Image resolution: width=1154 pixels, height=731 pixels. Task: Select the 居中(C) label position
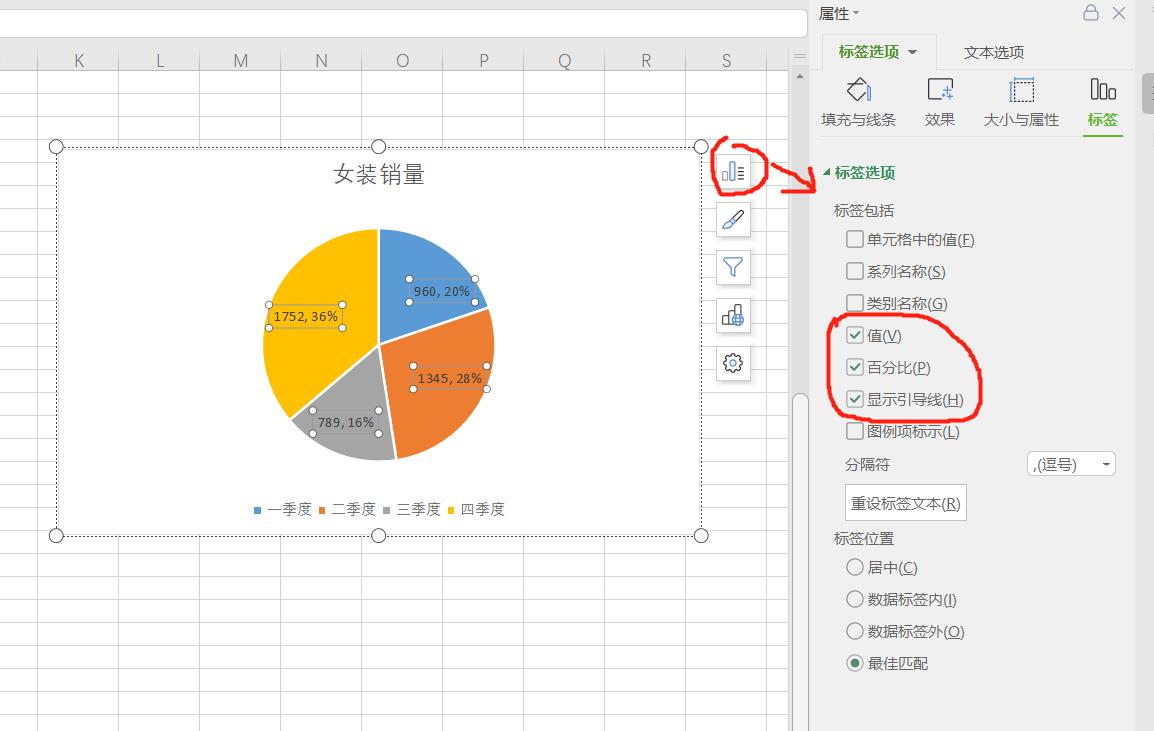tap(854, 568)
